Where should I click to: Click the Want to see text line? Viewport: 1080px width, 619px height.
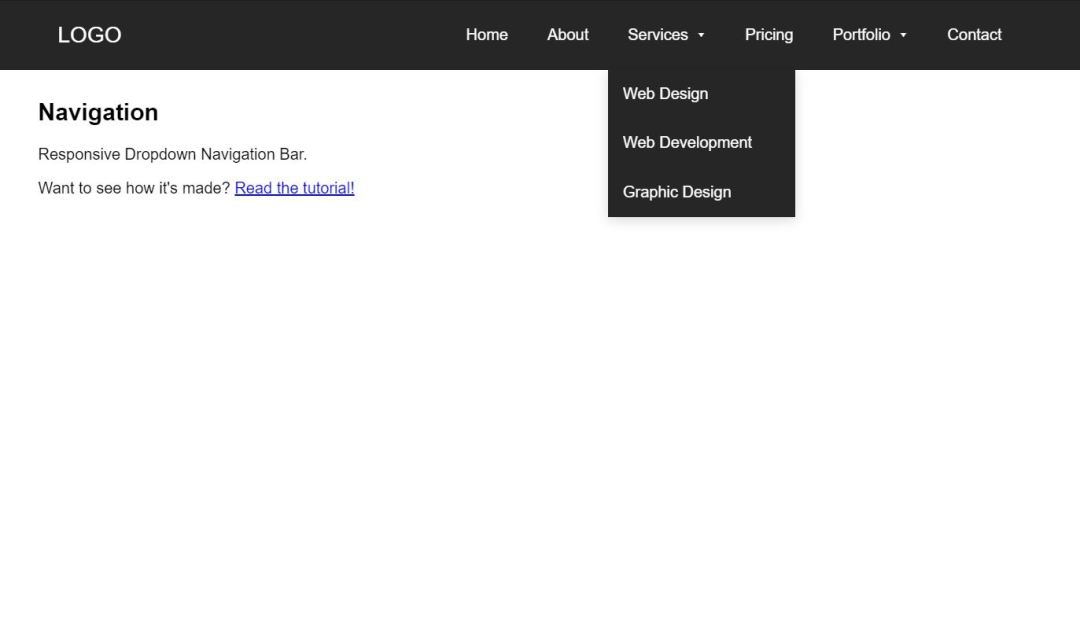pos(133,187)
